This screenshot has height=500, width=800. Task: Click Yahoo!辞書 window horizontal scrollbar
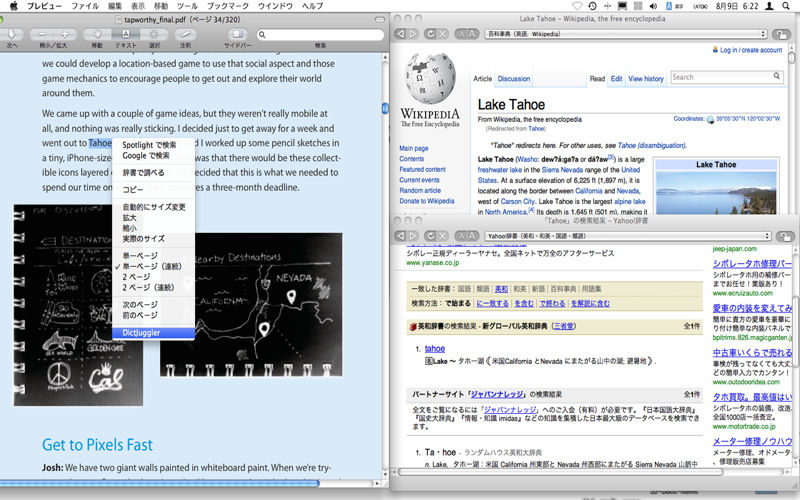(x=560, y=472)
